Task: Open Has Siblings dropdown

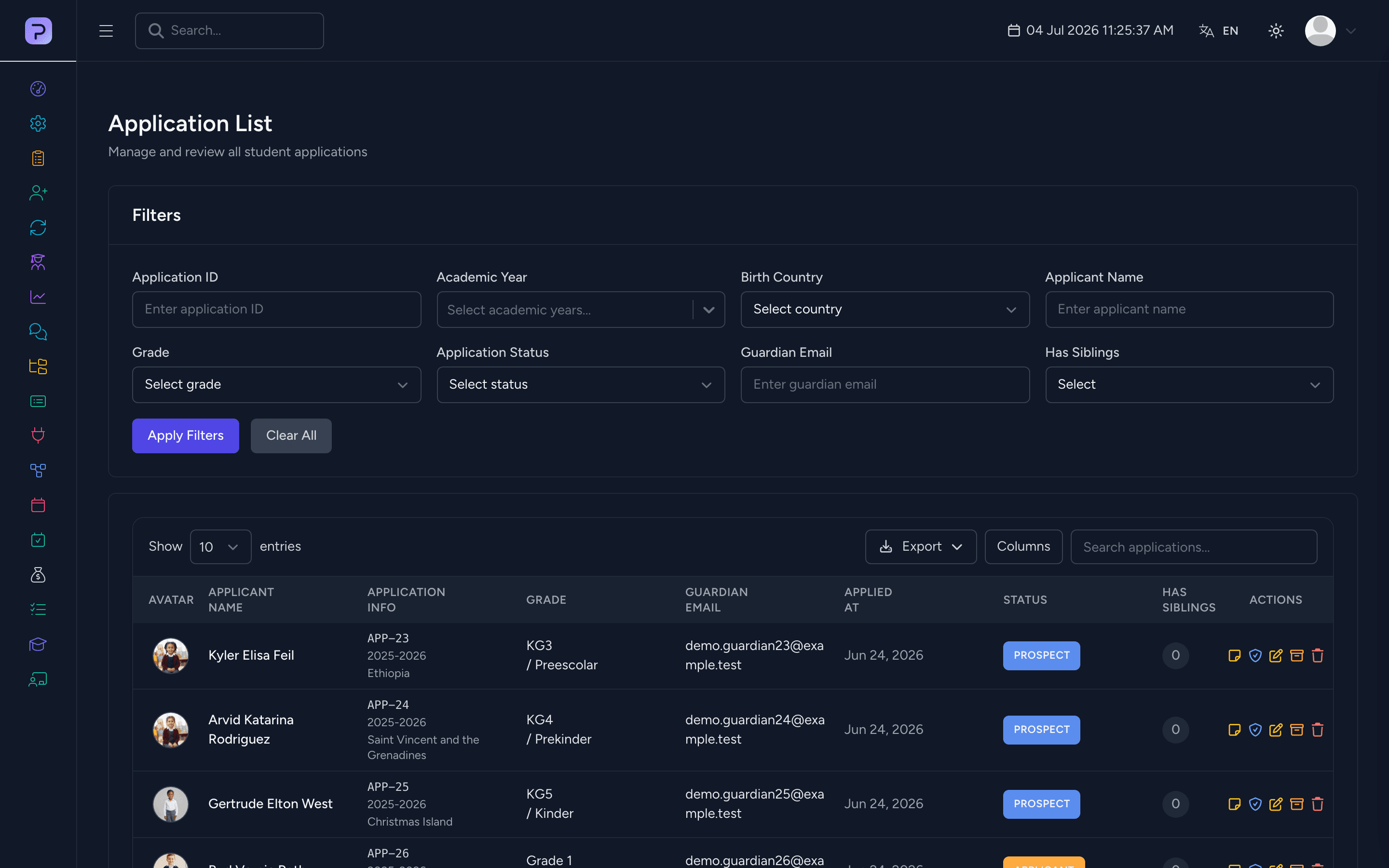Action: [x=1189, y=385]
